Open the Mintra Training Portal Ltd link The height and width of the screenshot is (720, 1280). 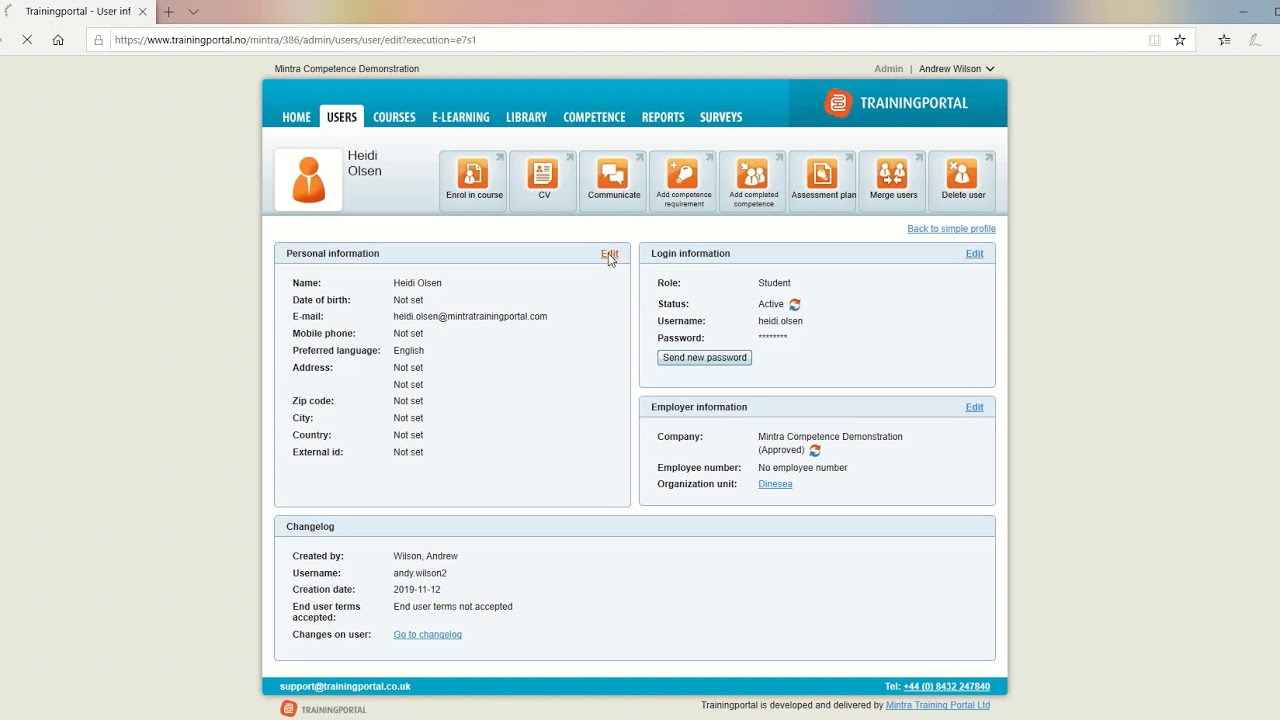(x=938, y=705)
